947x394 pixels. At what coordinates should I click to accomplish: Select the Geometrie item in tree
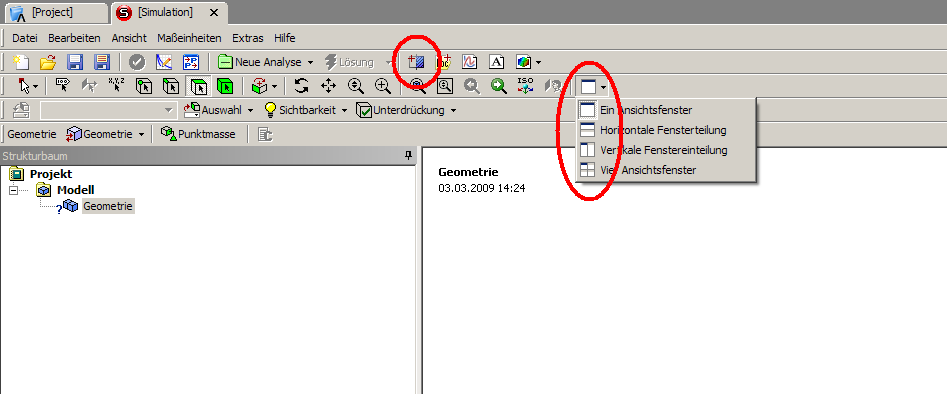click(x=108, y=206)
